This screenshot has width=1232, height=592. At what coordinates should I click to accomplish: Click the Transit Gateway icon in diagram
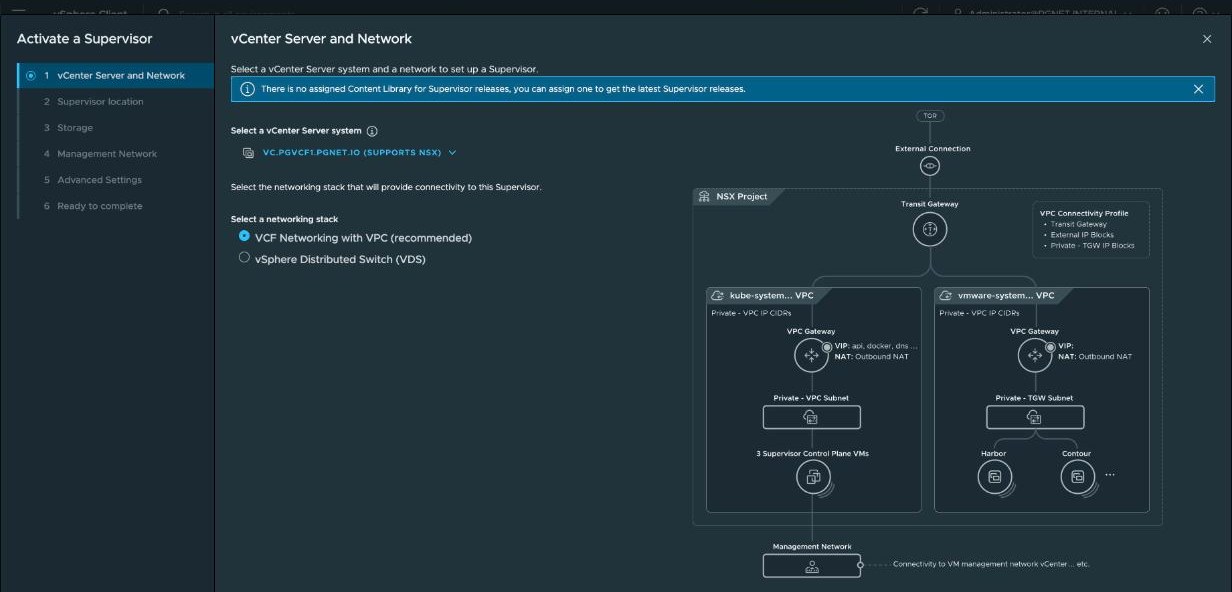point(930,229)
